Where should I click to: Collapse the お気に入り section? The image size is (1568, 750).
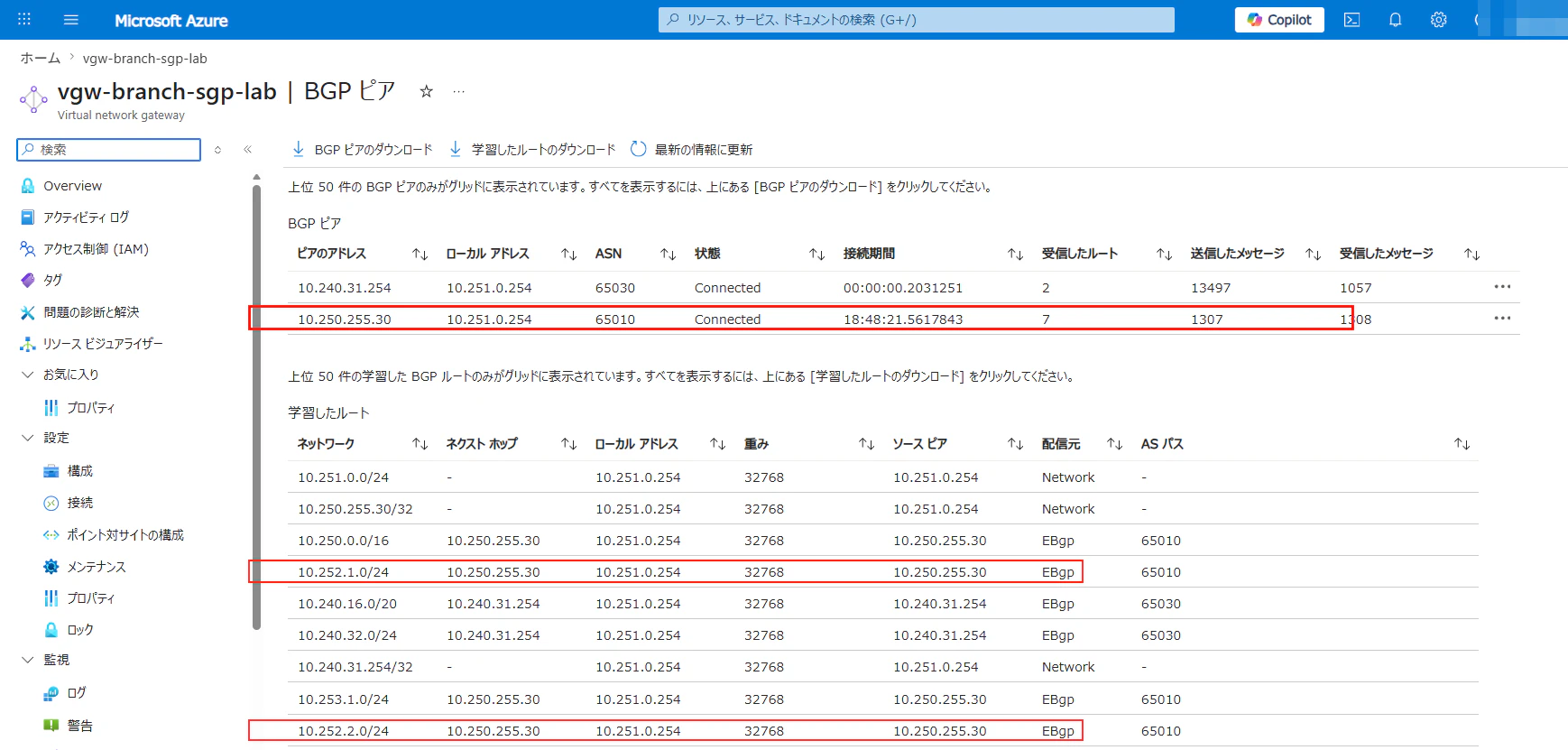[28, 375]
